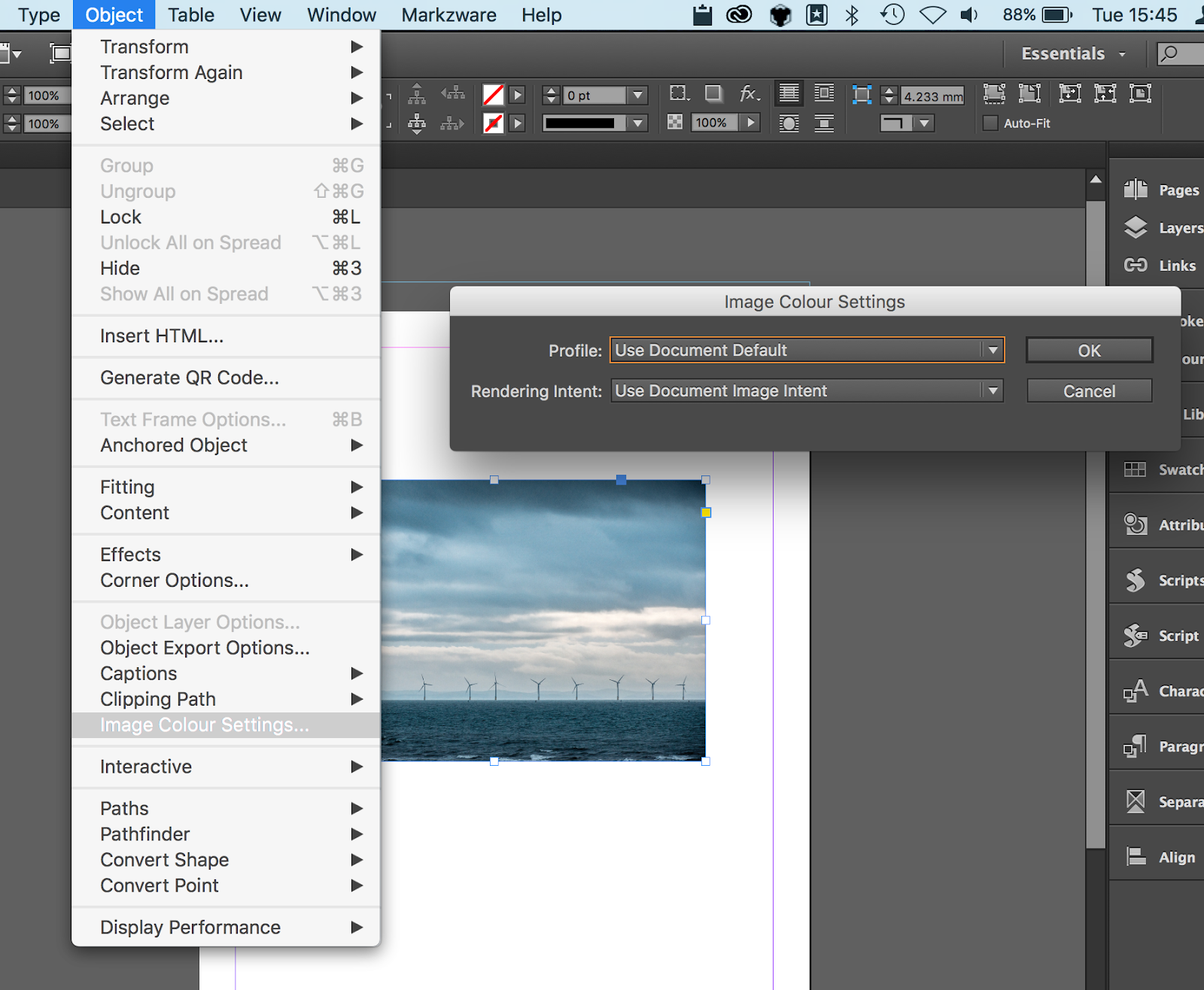The width and height of the screenshot is (1204, 990).
Task: Click the jump object wrap icon
Action: click(824, 123)
